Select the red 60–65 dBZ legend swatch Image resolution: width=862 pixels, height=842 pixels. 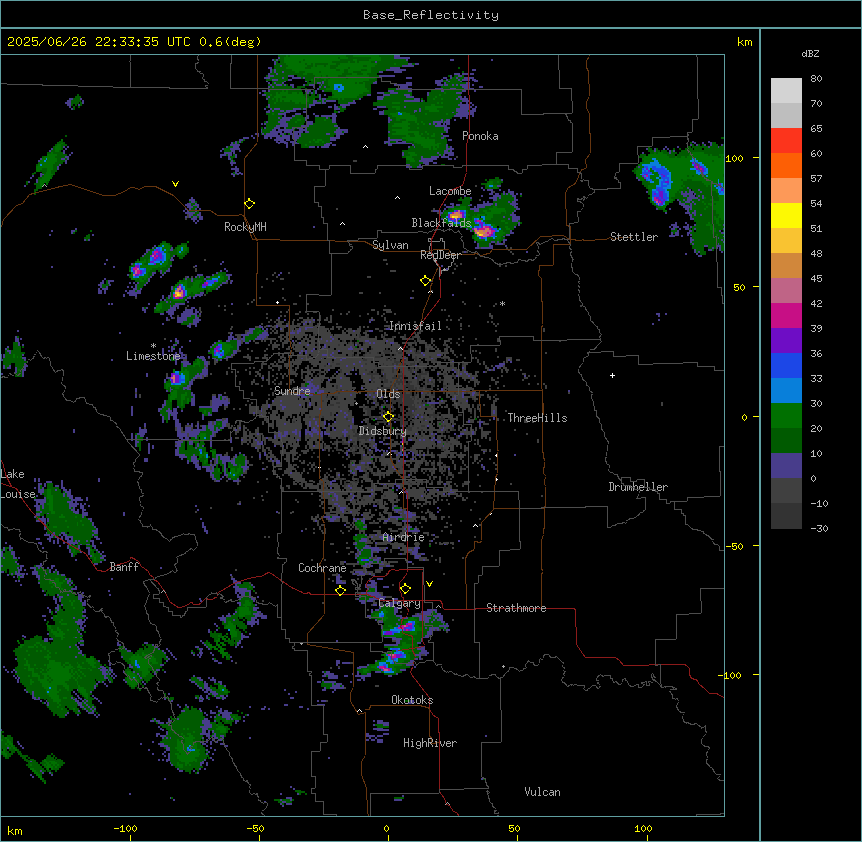pos(786,141)
